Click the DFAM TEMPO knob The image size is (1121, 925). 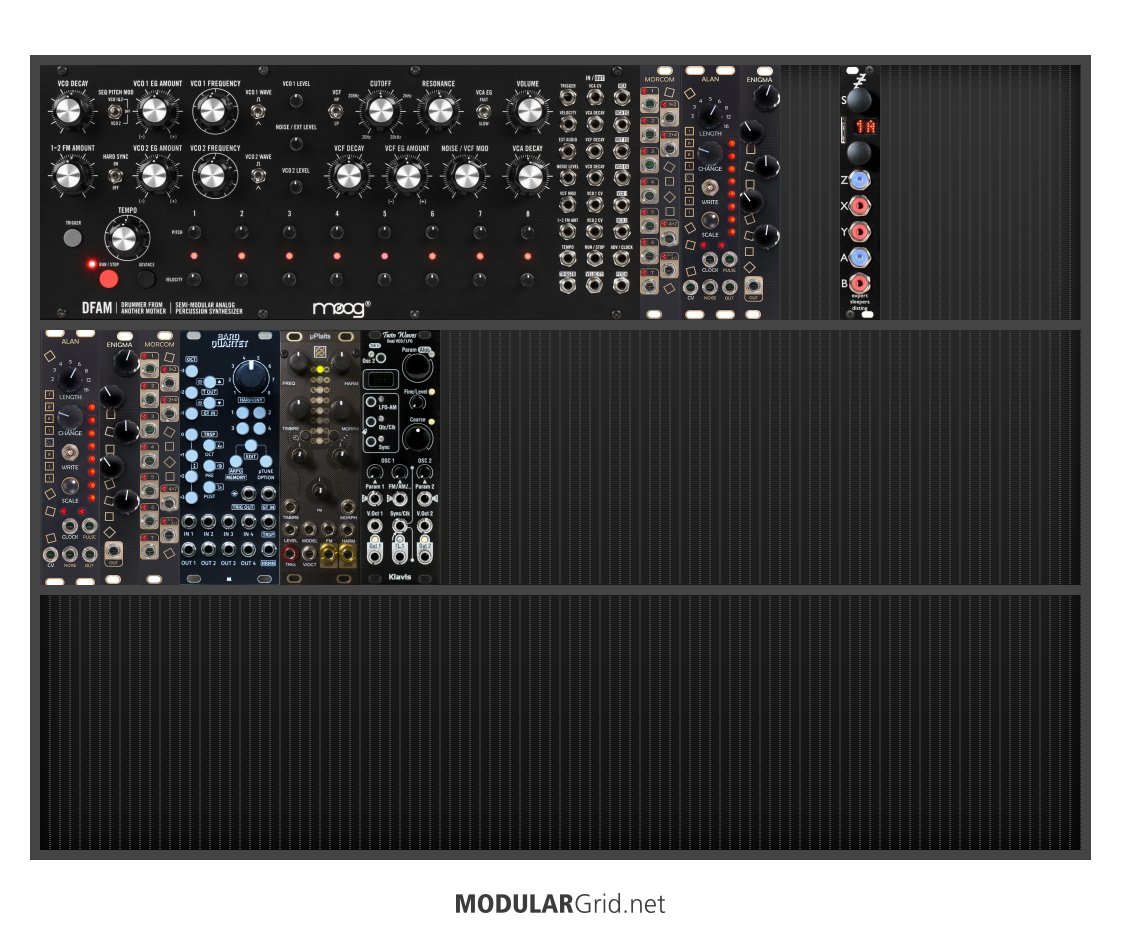[x=125, y=238]
